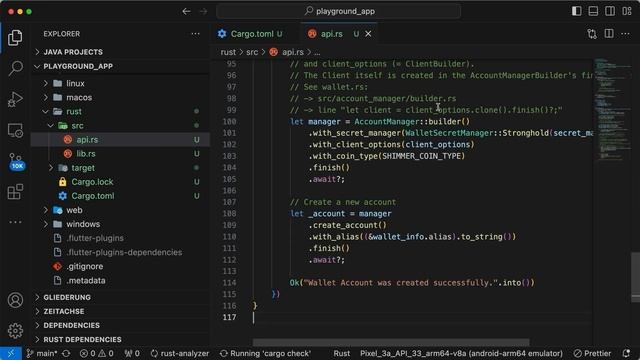Click the main* branch in status bar

42,353
